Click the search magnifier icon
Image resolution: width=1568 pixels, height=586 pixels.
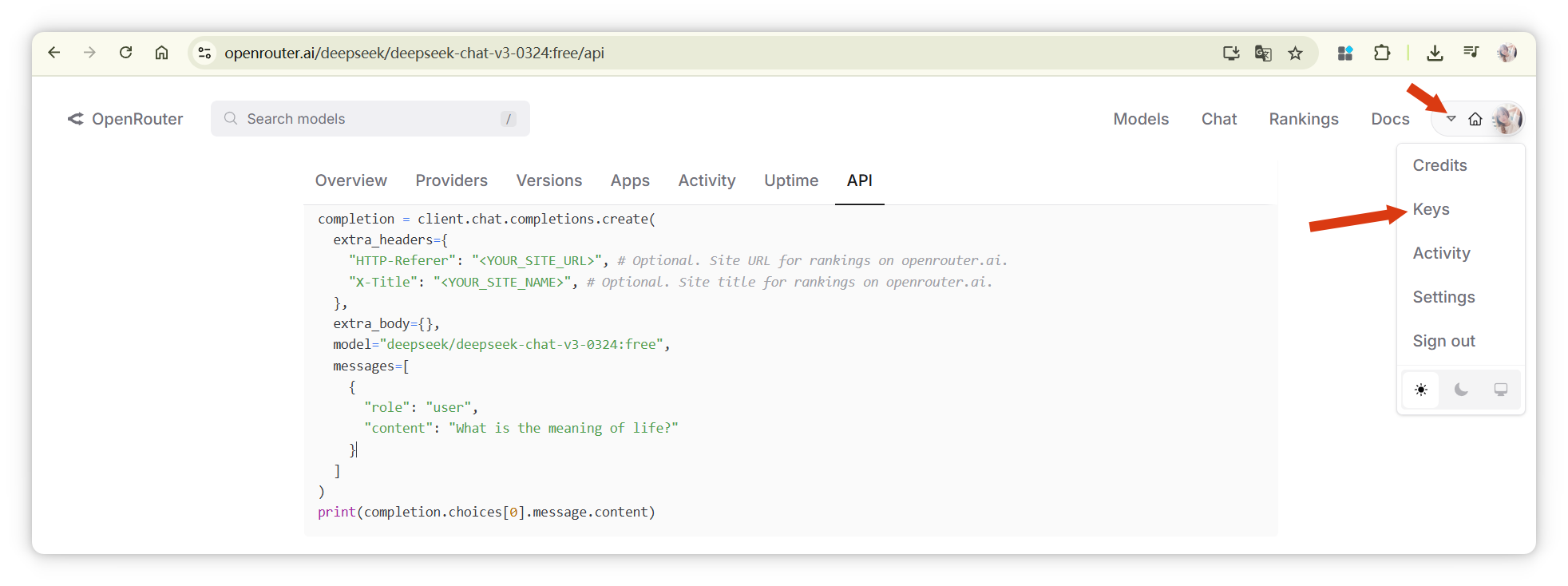pyautogui.click(x=231, y=118)
